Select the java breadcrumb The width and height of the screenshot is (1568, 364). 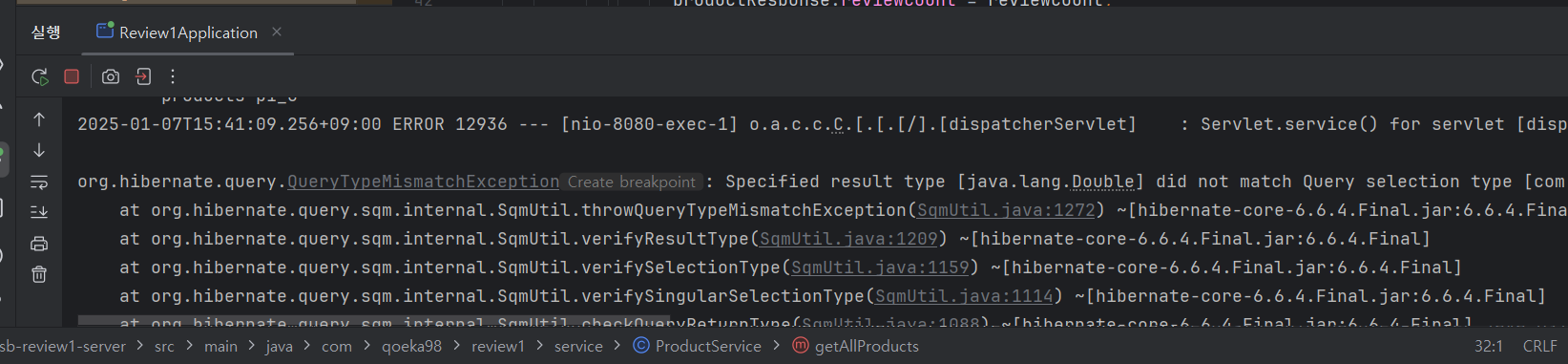279,346
